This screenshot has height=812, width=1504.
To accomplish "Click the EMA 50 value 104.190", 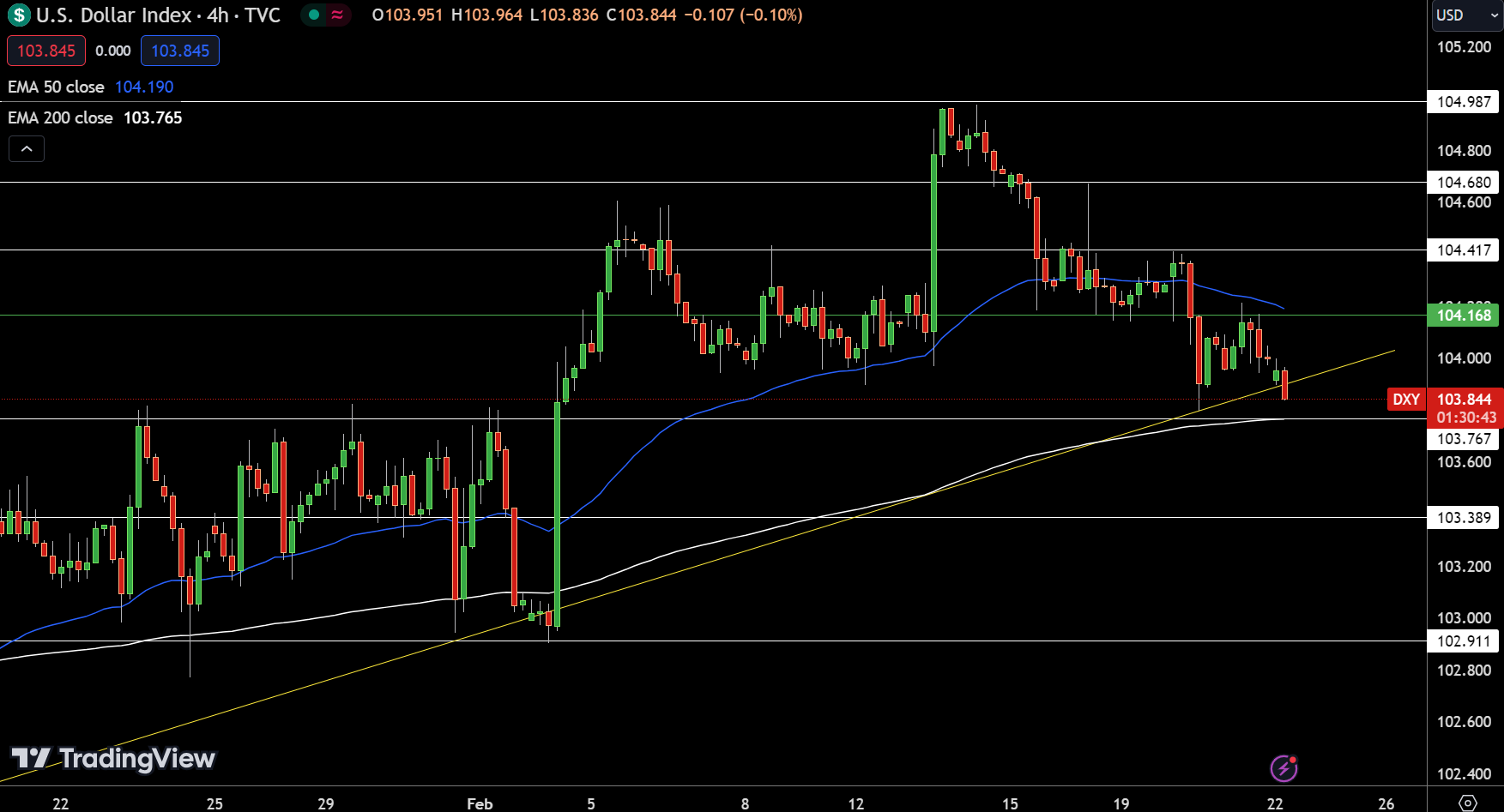I will click(144, 87).
